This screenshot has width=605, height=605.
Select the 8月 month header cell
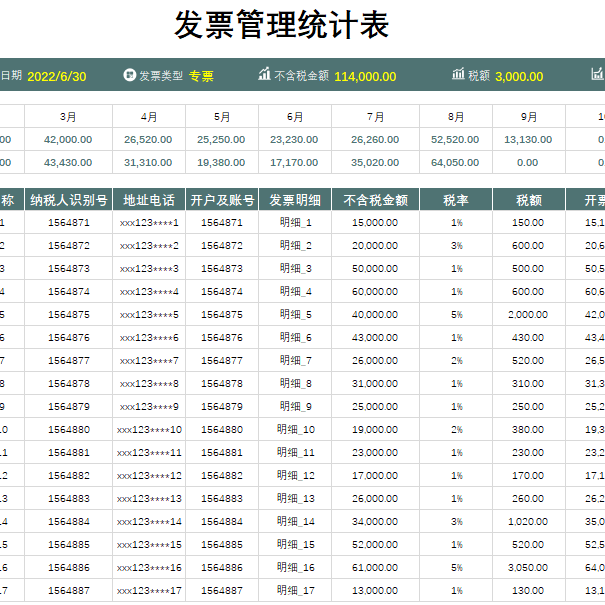(x=456, y=117)
